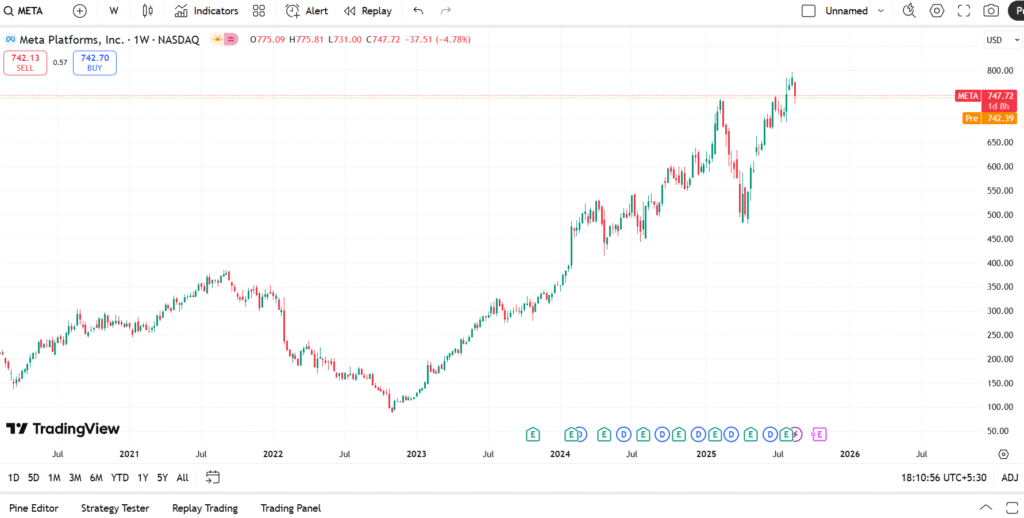Viewport: 1024px width, 518px height.
Task: Open the Trading Panel tab
Action: click(291, 508)
